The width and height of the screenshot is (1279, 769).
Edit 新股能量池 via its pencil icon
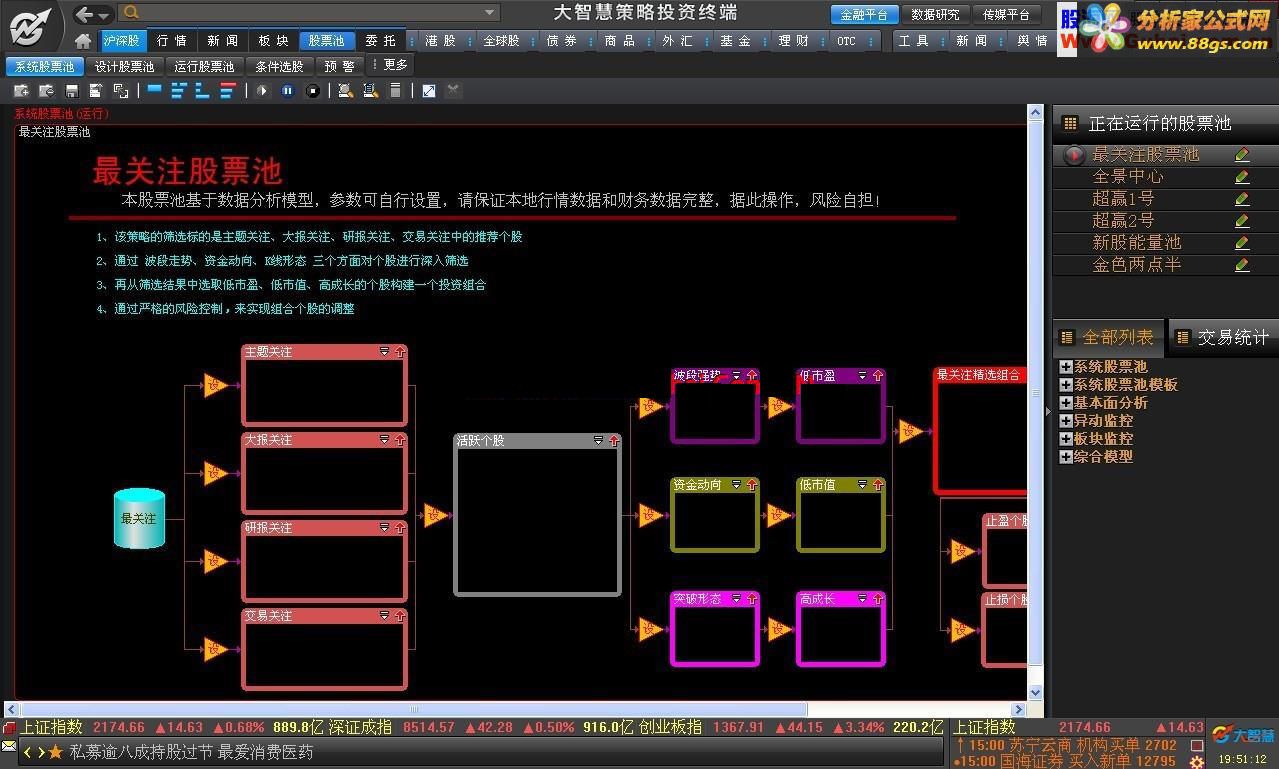(x=1242, y=243)
